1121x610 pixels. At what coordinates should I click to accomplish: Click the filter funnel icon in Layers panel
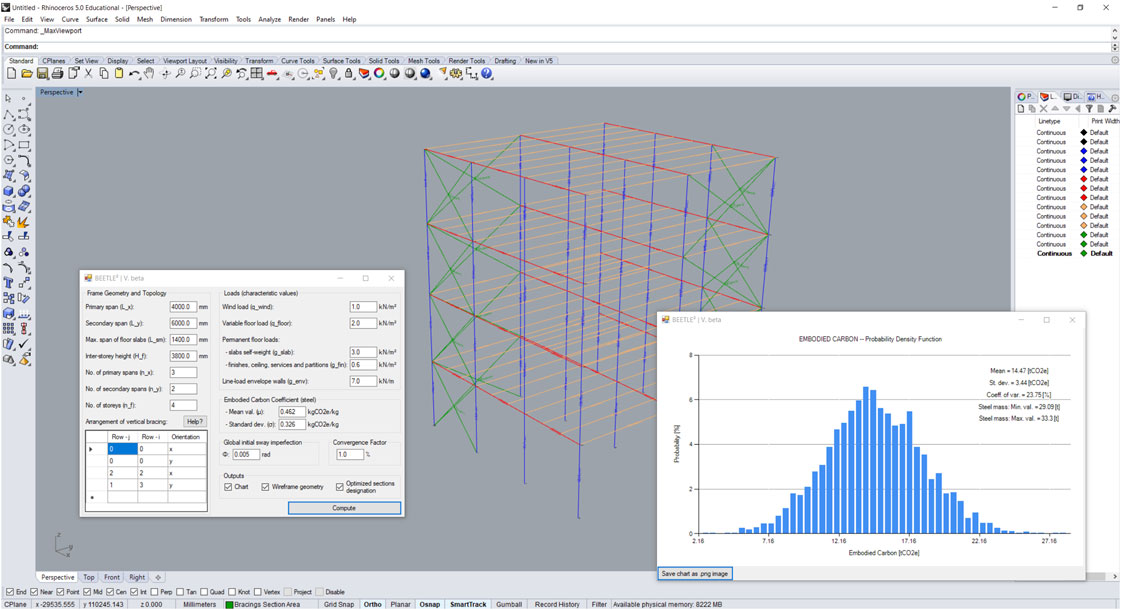1089,109
